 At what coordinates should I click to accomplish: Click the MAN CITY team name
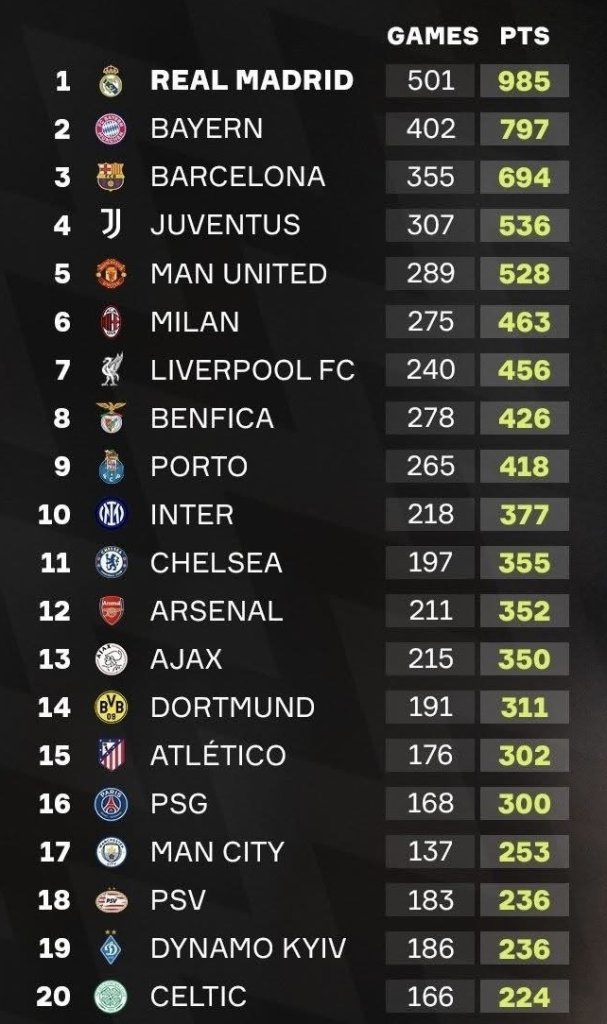[217, 852]
